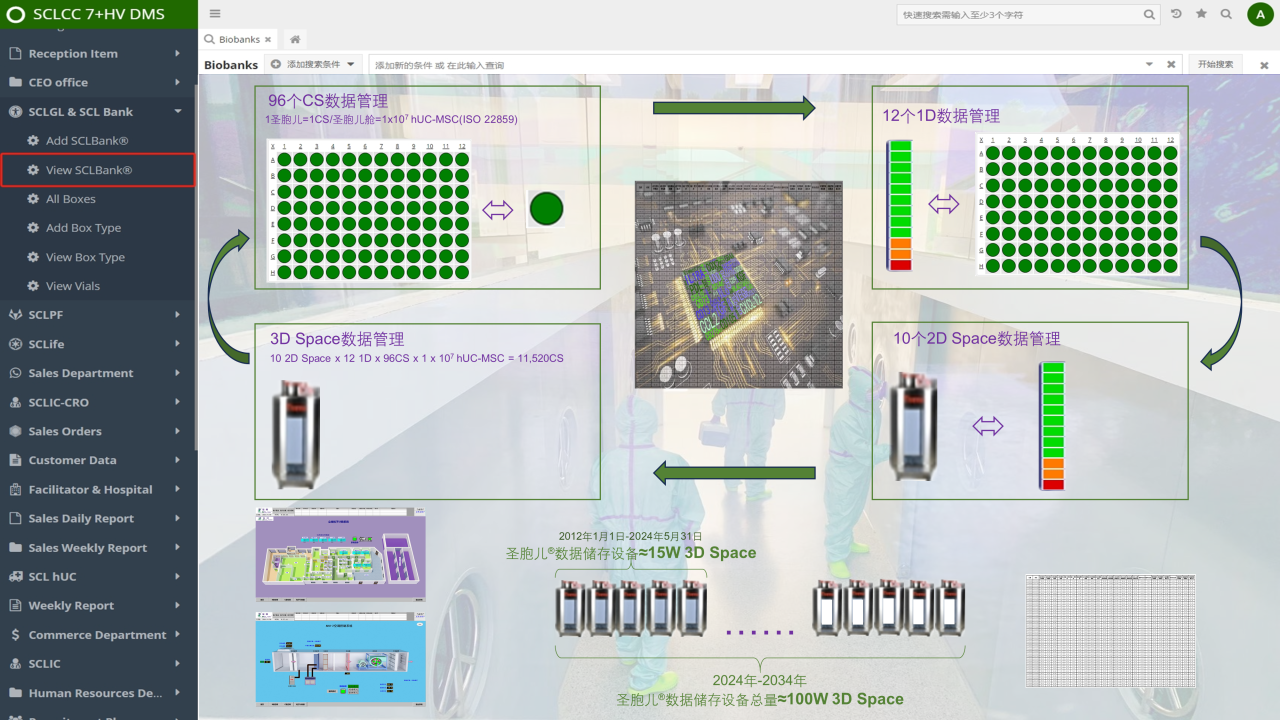Open the user avatar A menu

click(1259, 14)
